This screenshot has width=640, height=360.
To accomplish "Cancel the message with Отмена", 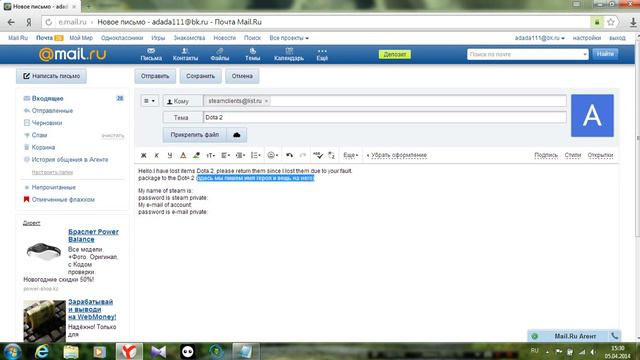I will (x=242, y=76).
